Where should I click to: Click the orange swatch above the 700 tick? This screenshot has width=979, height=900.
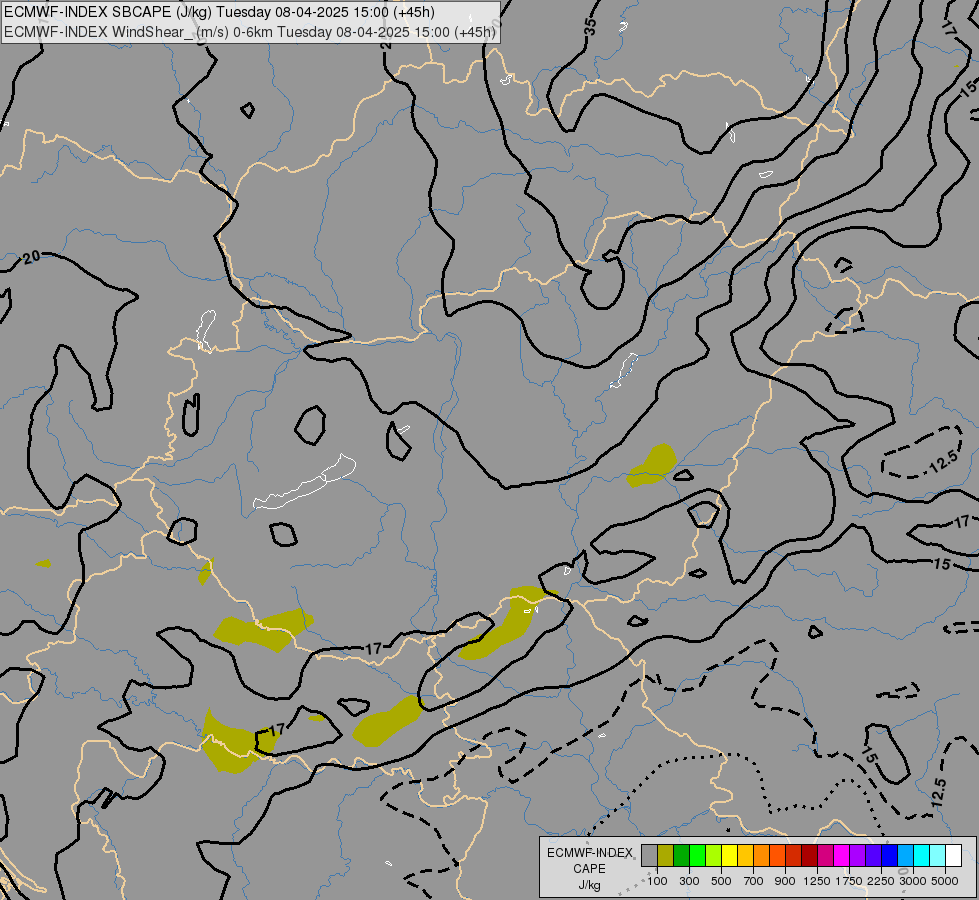pos(761,855)
